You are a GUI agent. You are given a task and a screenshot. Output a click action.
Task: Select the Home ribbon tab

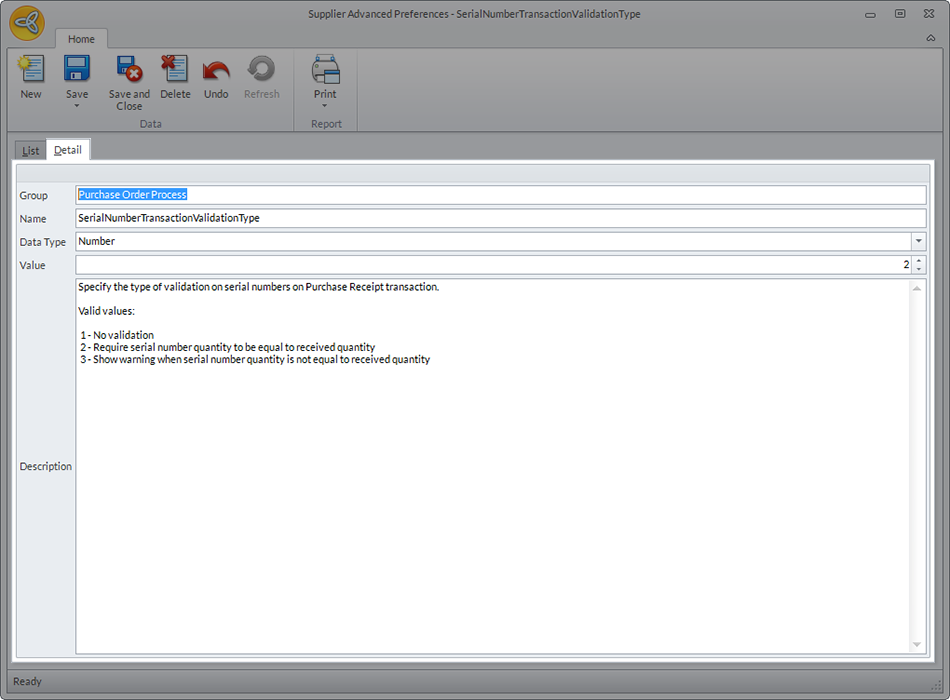pos(81,39)
